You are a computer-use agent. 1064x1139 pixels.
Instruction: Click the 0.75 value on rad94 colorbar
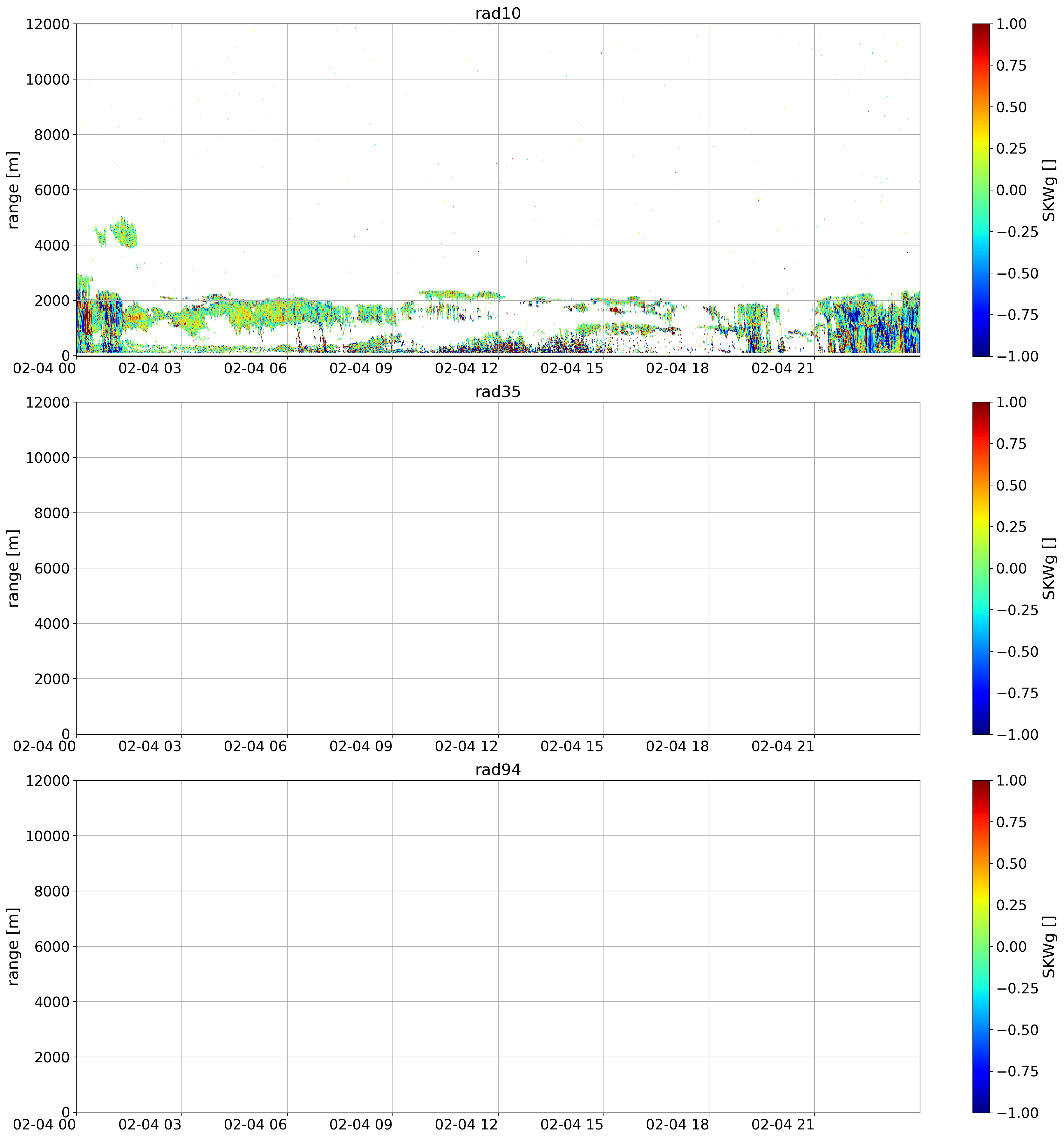click(1011, 822)
